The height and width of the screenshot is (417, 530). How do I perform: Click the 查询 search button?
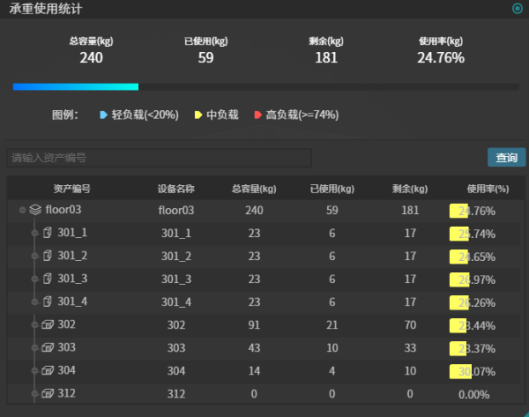pos(507,157)
